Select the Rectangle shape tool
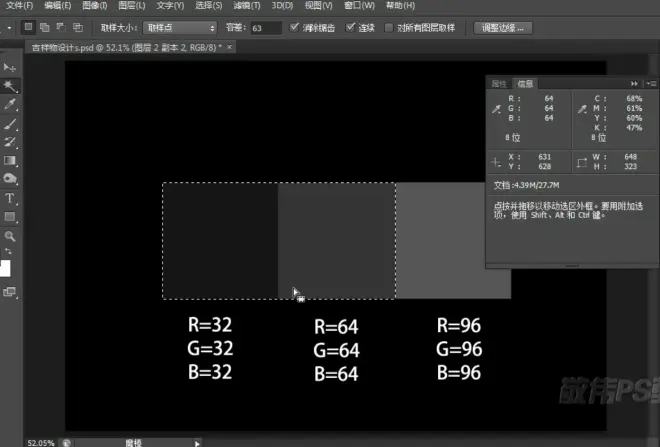This screenshot has height=447, width=660. 10,217
